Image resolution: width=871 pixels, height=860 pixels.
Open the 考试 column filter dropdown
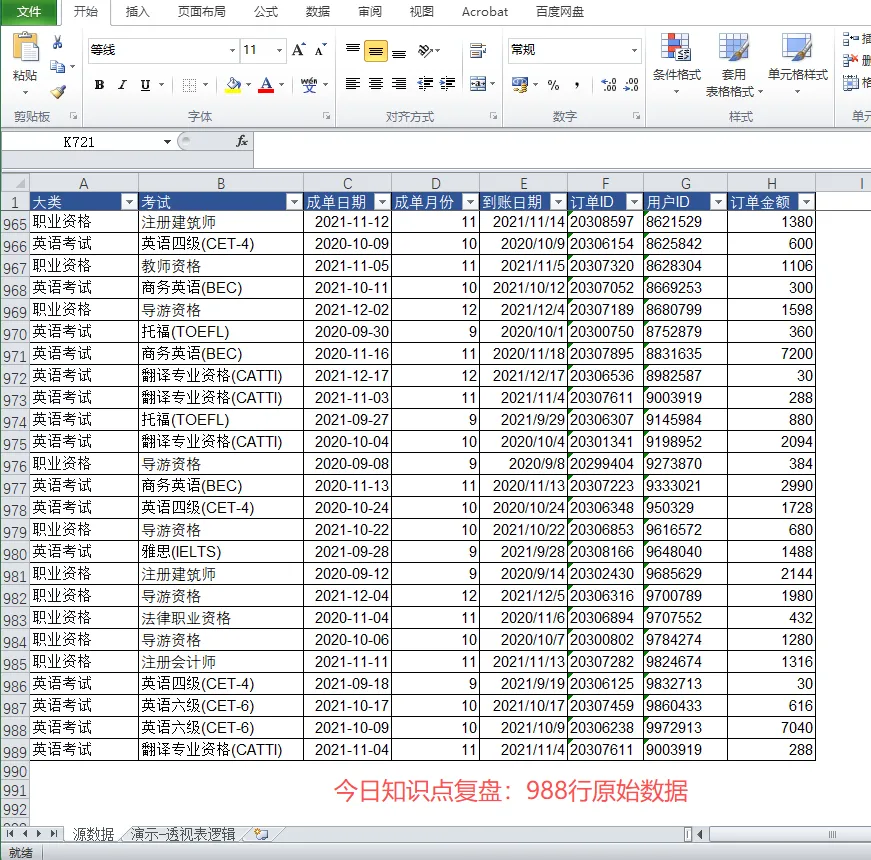294,202
